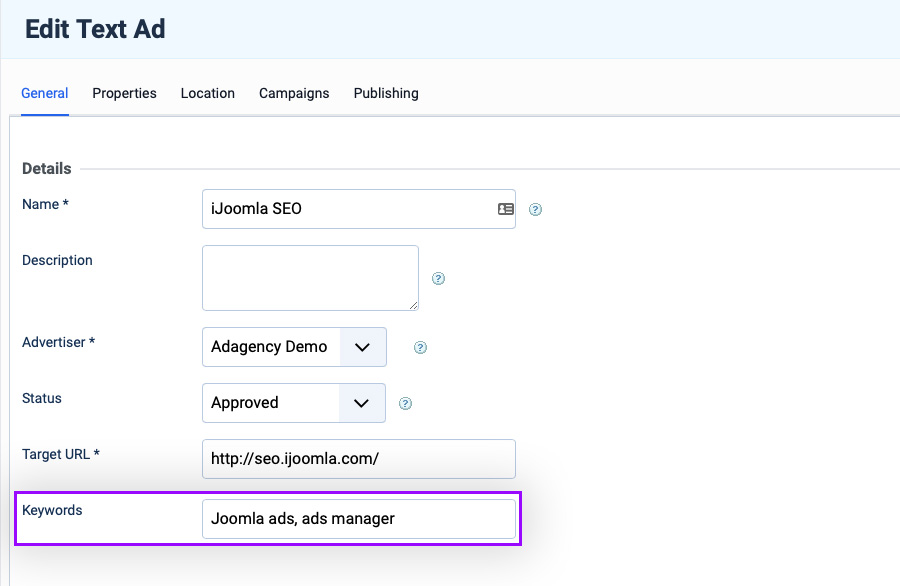Click the Target URL * field label
Viewport: 900px width, 586px height.
[x=61, y=455]
